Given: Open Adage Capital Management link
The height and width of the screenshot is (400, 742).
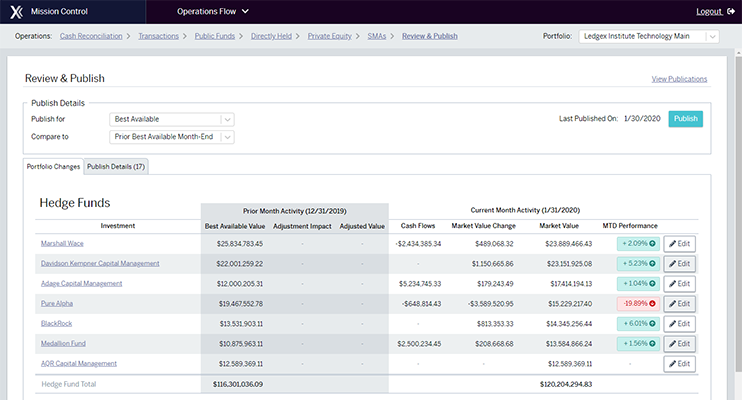Looking at the screenshot, I should 81,284.
